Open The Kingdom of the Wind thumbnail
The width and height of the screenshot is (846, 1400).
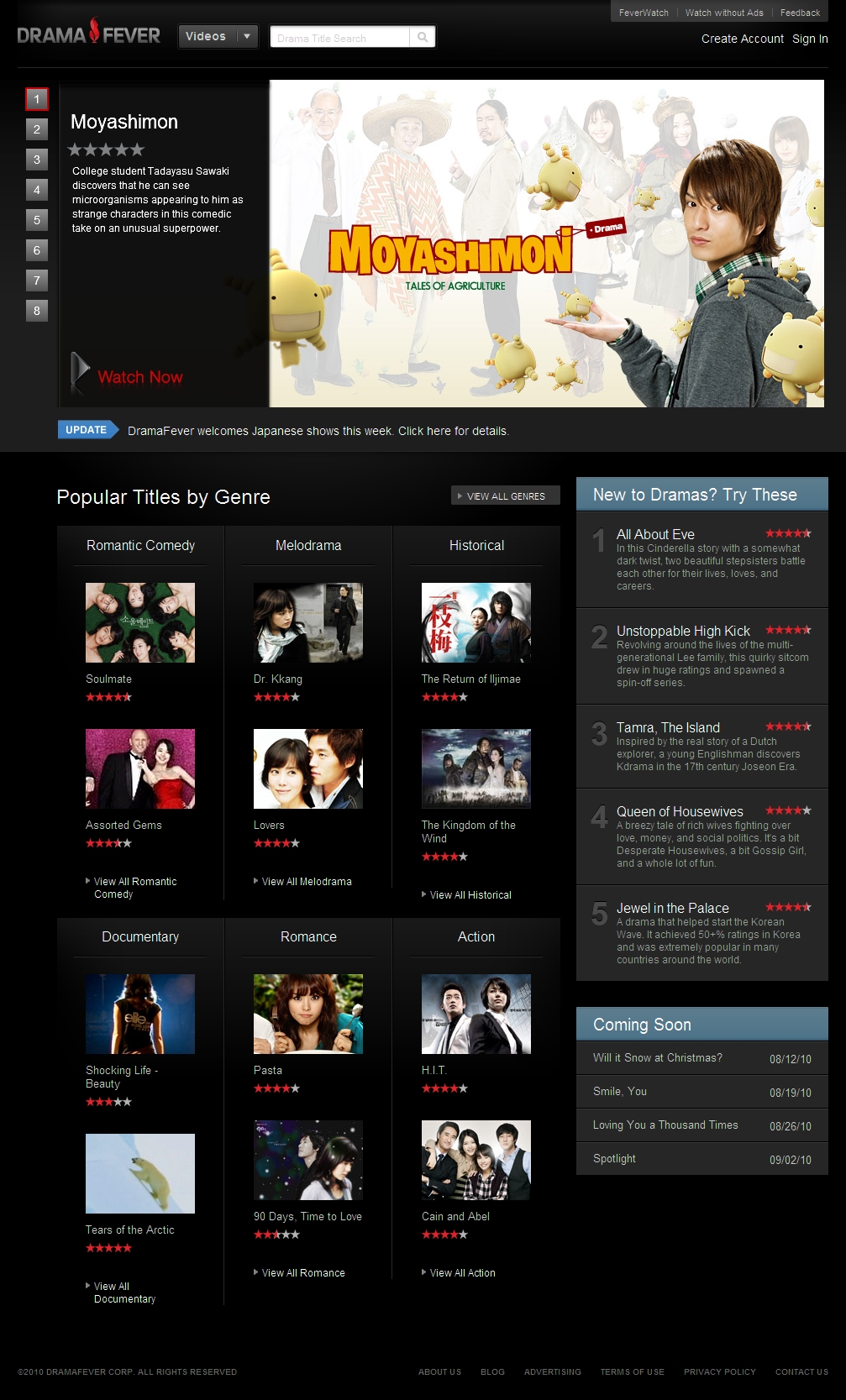pos(476,769)
